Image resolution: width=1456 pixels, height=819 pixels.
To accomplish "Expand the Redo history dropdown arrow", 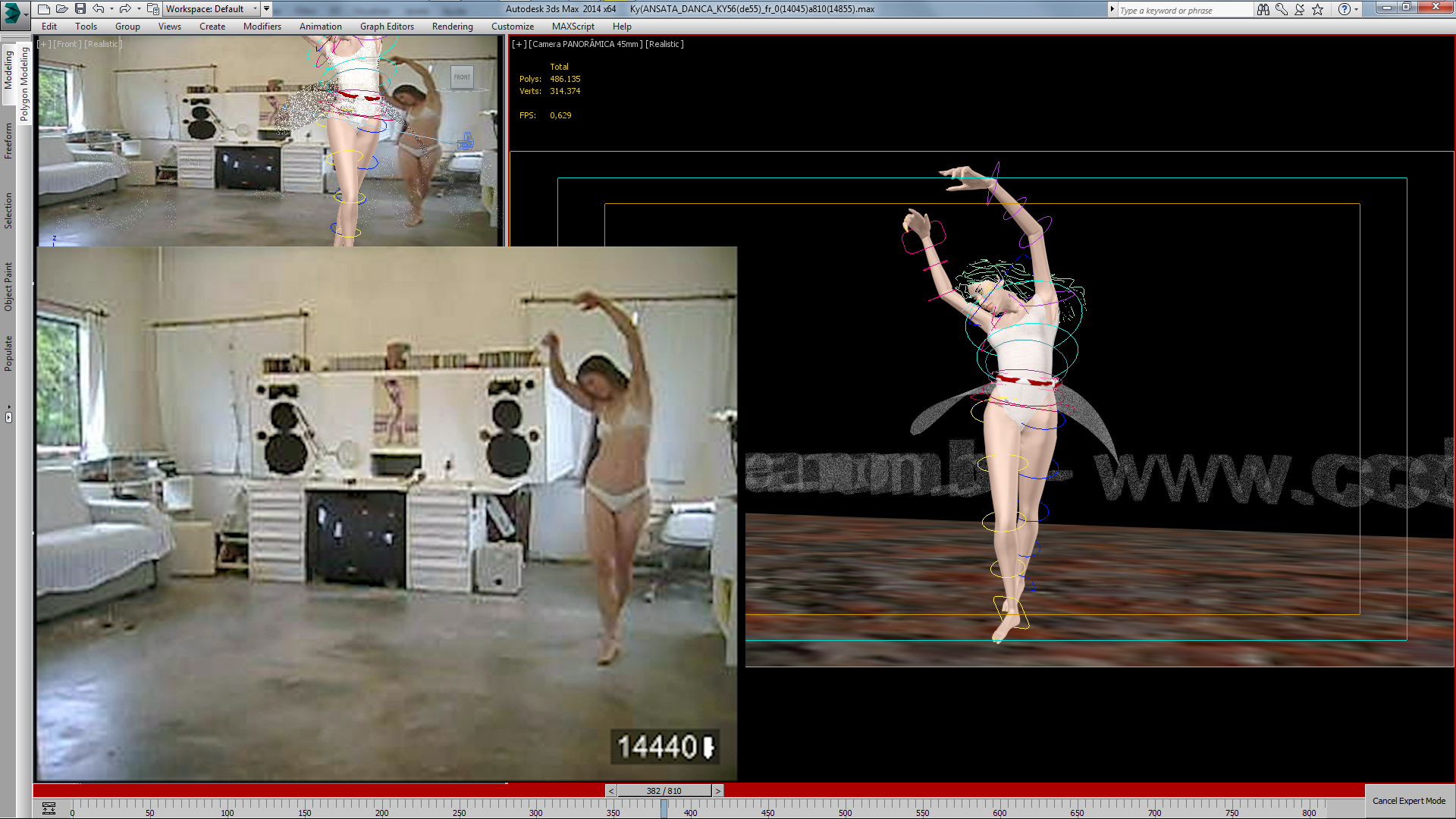I will [x=139, y=9].
